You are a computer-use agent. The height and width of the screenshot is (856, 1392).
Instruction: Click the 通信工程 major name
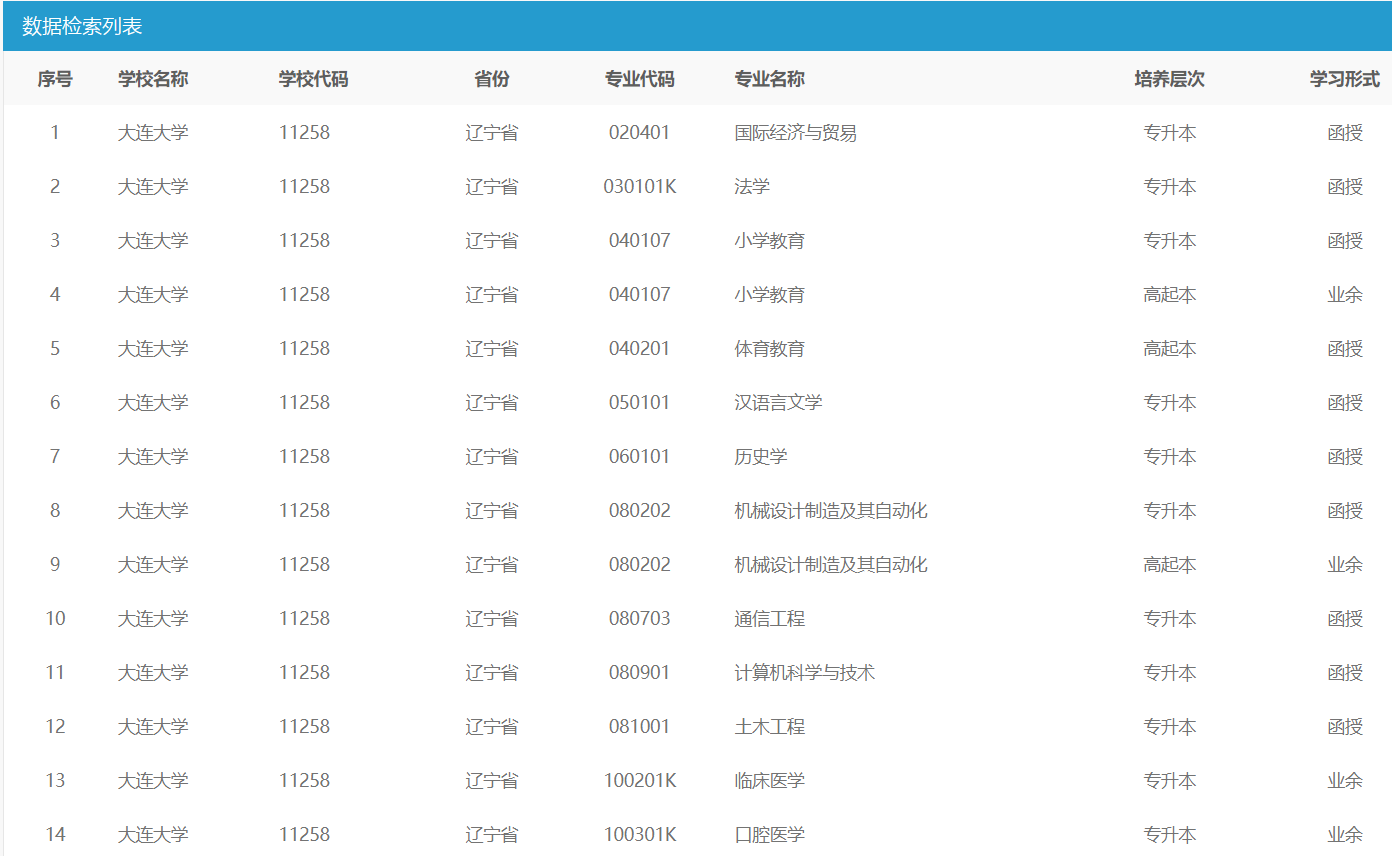coord(770,619)
